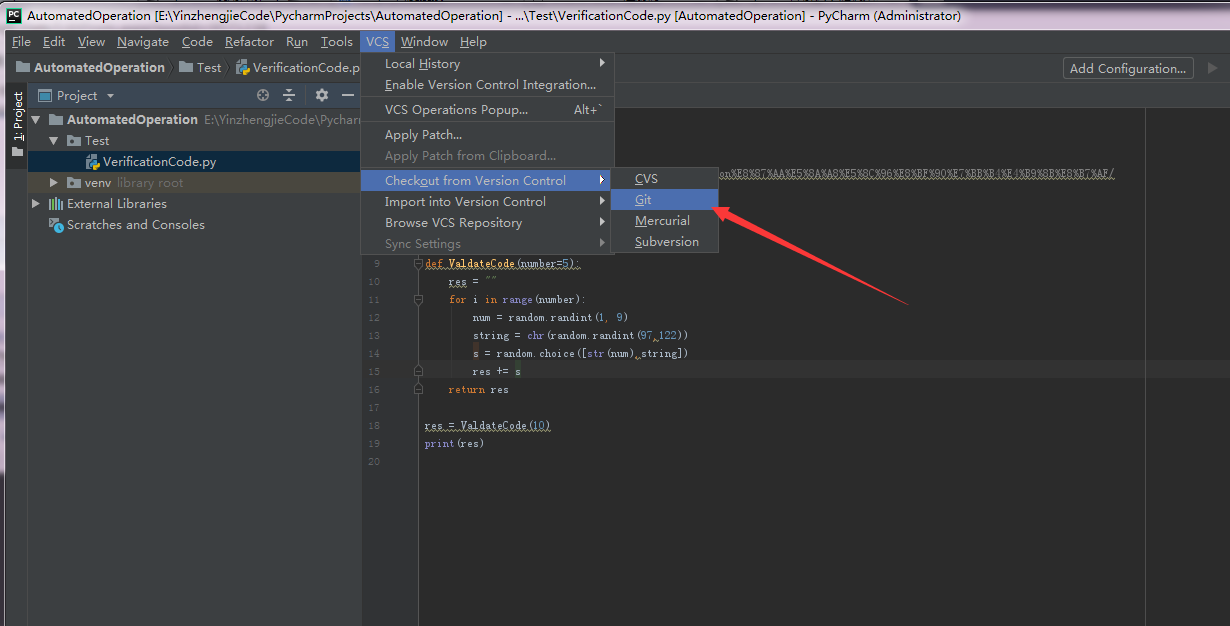Image resolution: width=1230 pixels, height=626 pixels.
Task: Expand the External Libraries arrow
Action: [x=36, y=203]
